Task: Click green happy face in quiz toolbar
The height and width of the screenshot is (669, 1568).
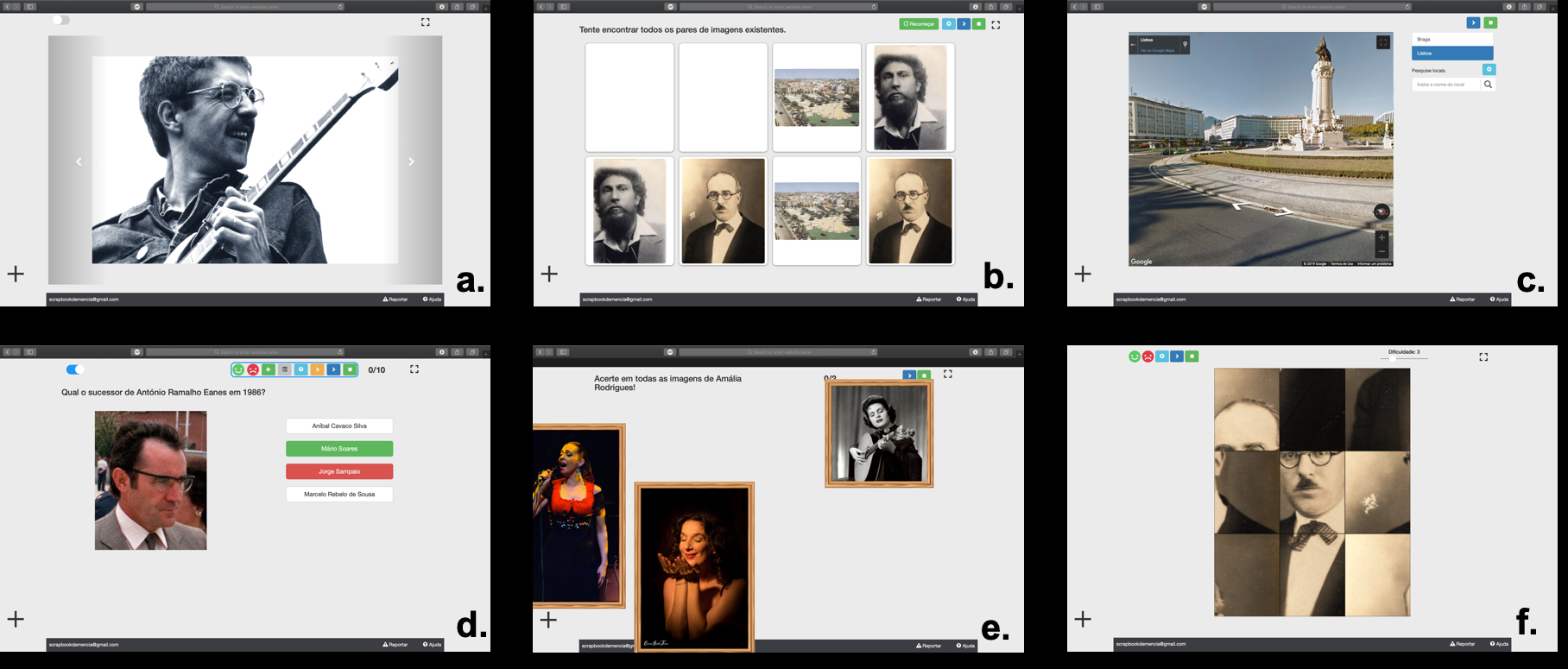Action: point(238,369)
